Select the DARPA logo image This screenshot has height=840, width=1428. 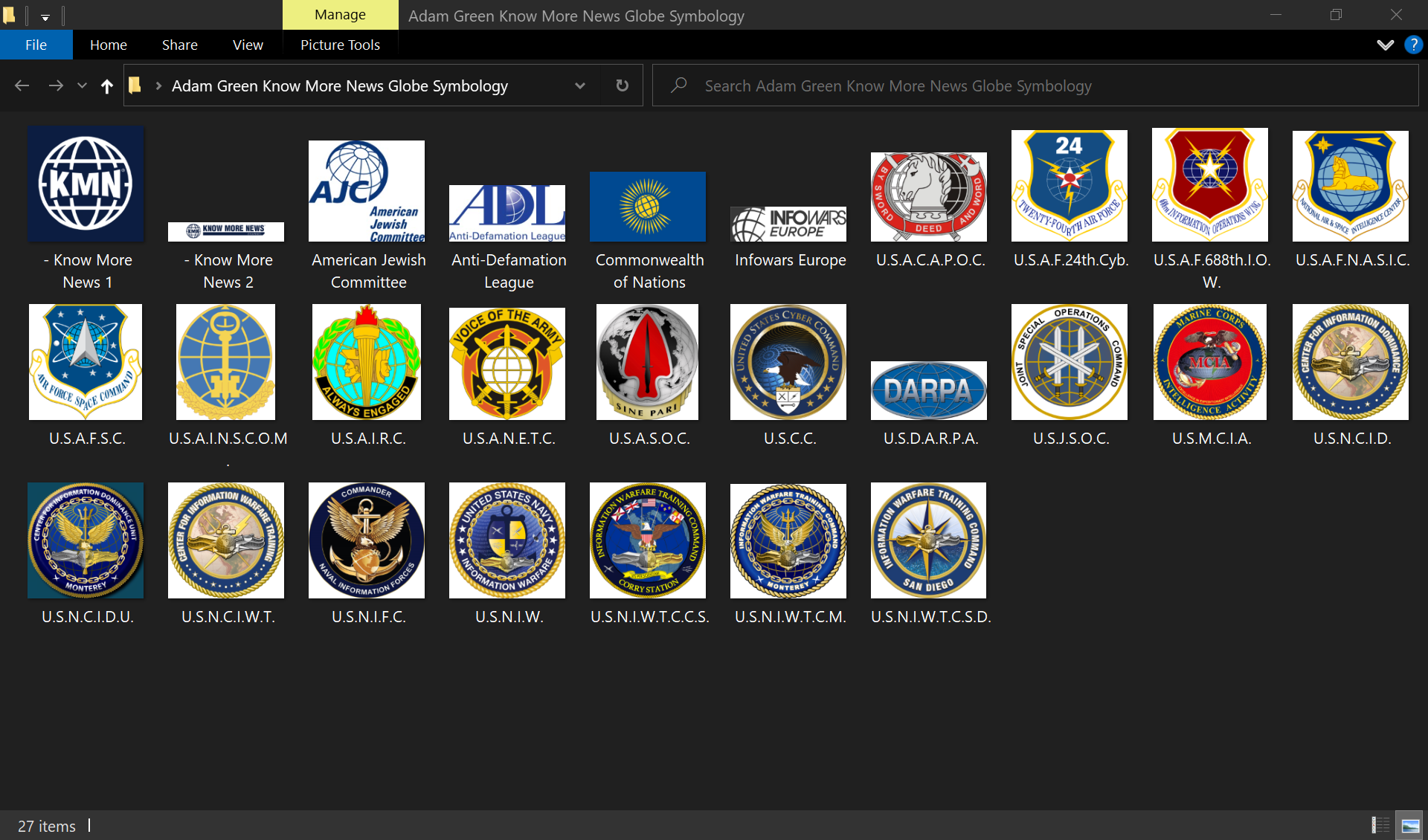[929, 390]
